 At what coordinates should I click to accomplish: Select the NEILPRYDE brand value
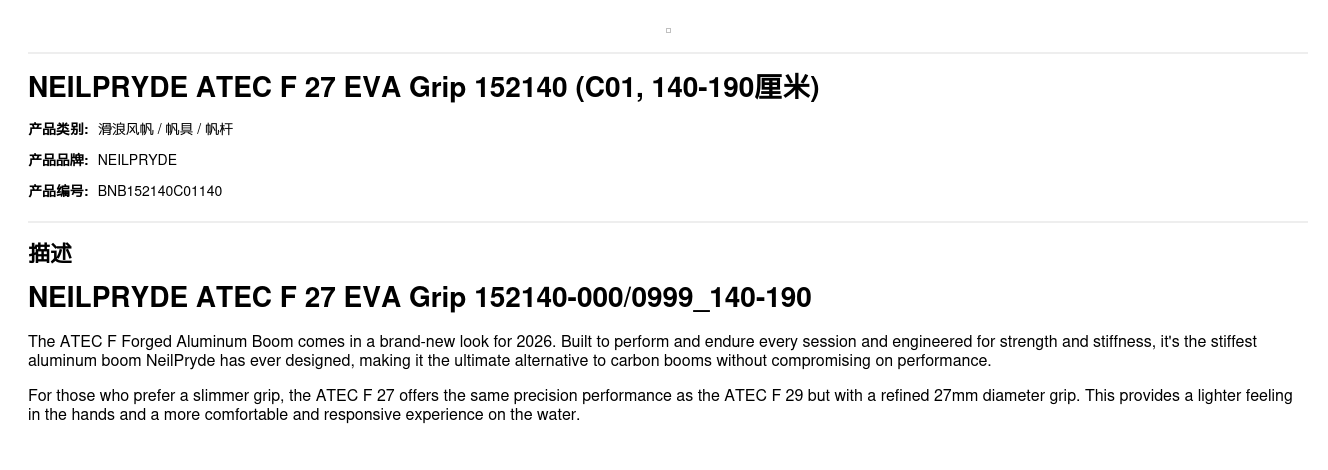[137, 160]
